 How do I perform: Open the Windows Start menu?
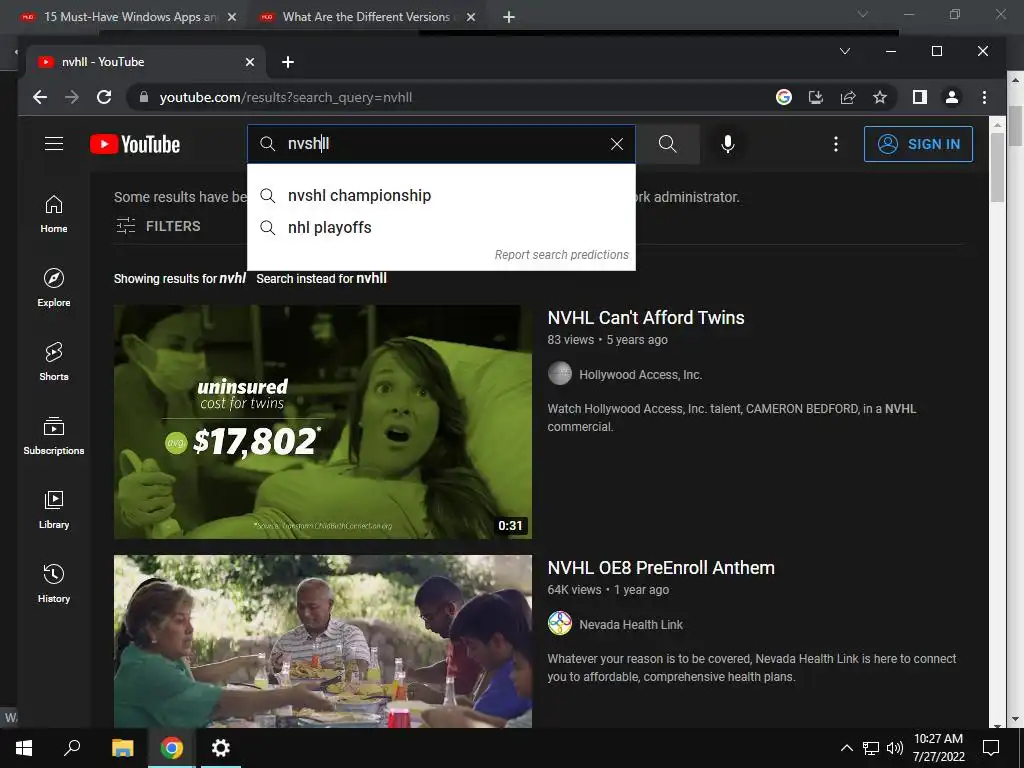[x=24, y=748]
